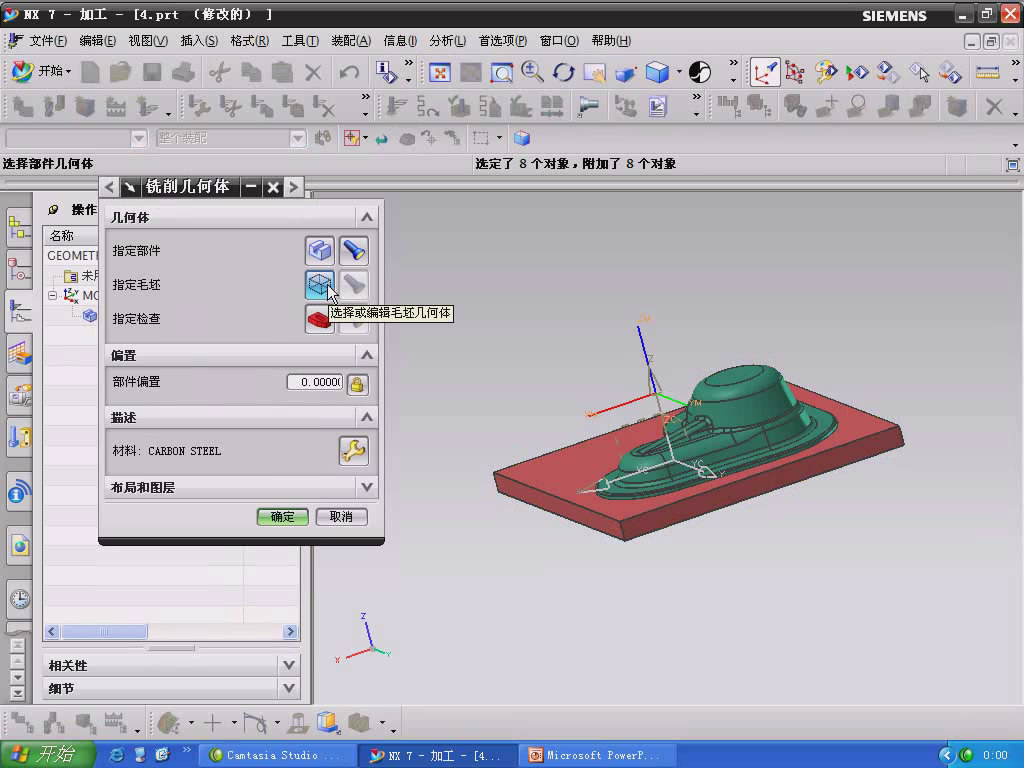
Task: Switch to Microsoft PowerPoint in taskbar
Action: tap(598, 755)
